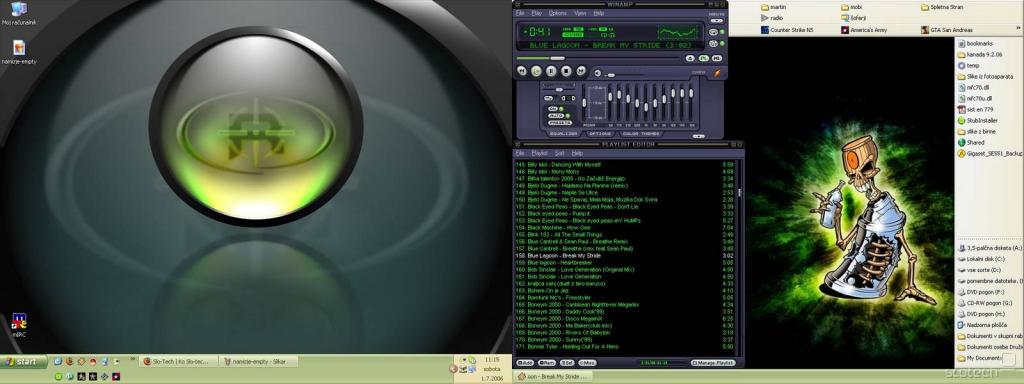Click the visualization spectrum display in Winamp
This screenshot has height=384, width=1024.
pyautogui.click(x=678, y=33)
